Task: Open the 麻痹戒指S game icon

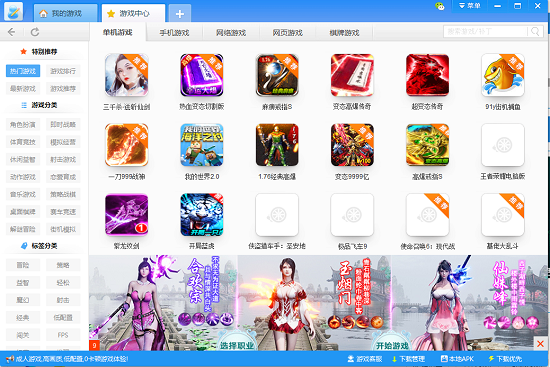Action: click(277, 75)
